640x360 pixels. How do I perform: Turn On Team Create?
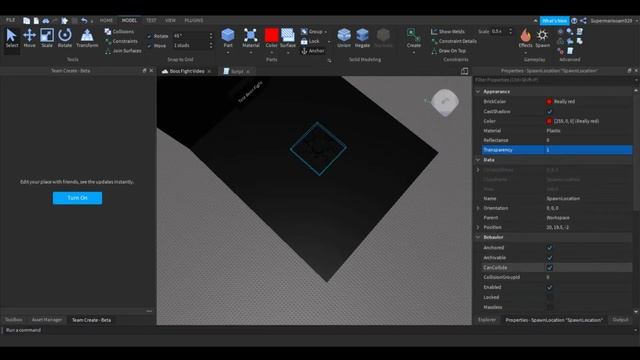tap(77, 198)
